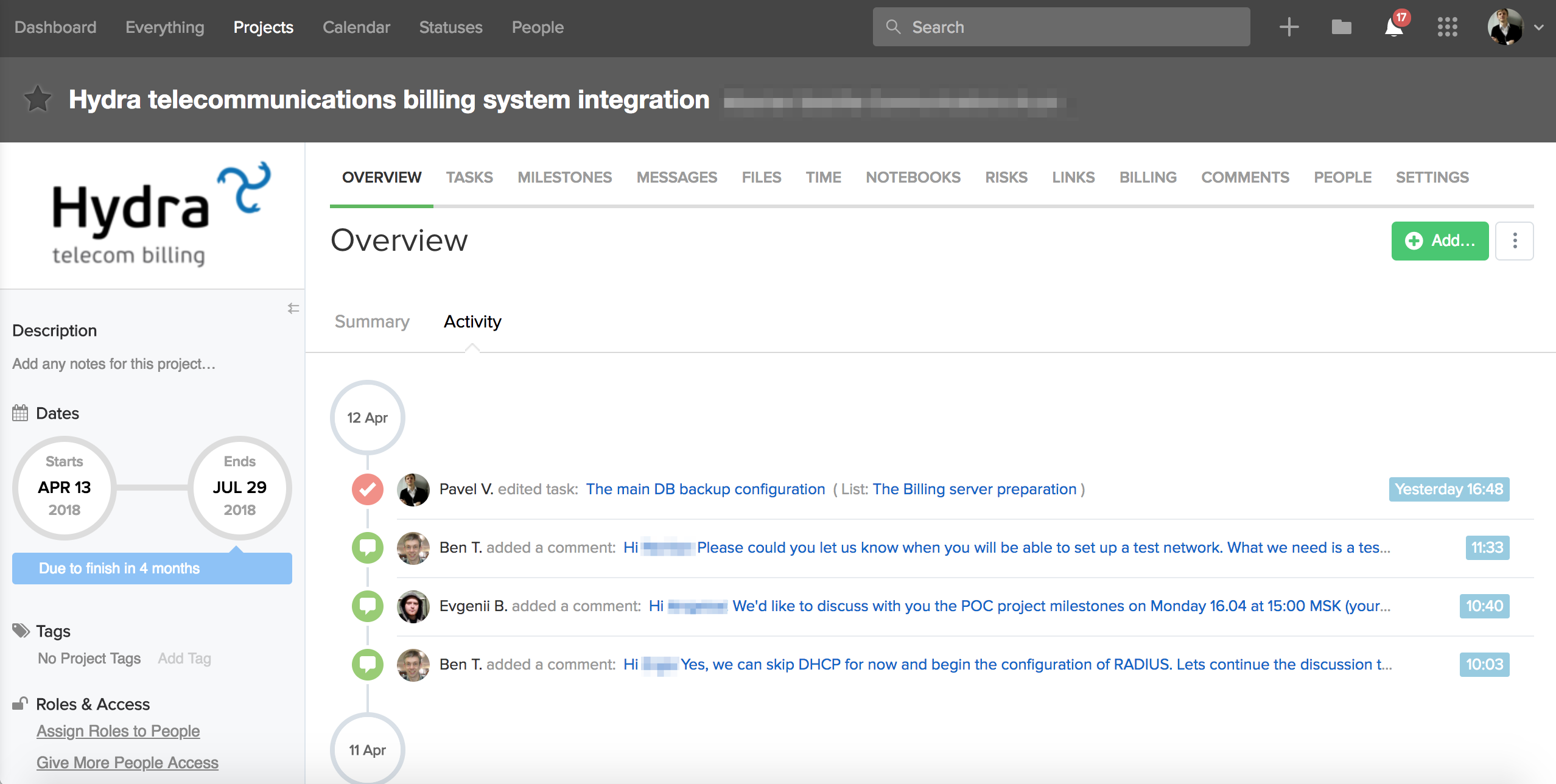Open Statuses in top navigation

point(451,27)
